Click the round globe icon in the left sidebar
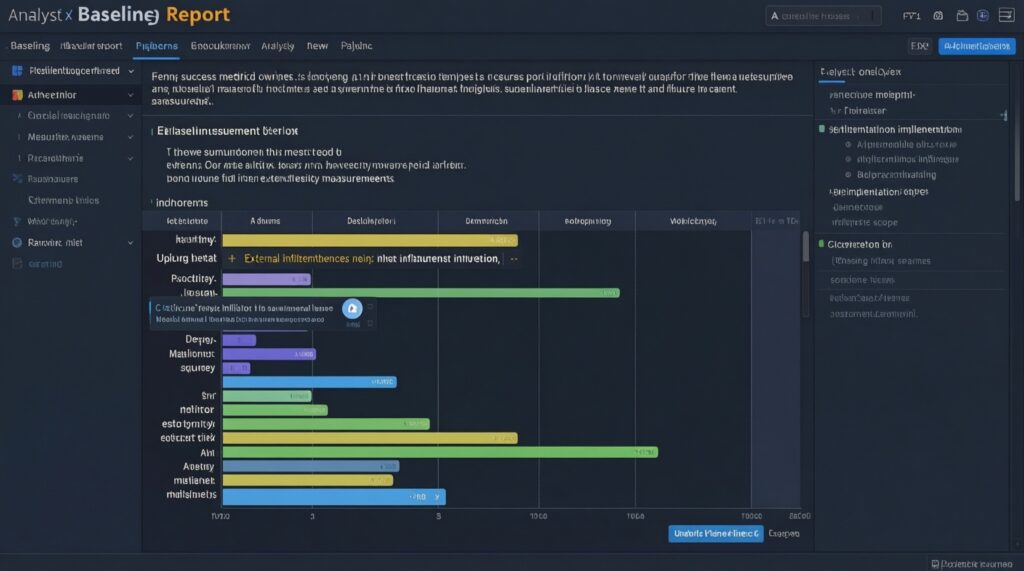The image size is (1024, 571). pos(16,243)
